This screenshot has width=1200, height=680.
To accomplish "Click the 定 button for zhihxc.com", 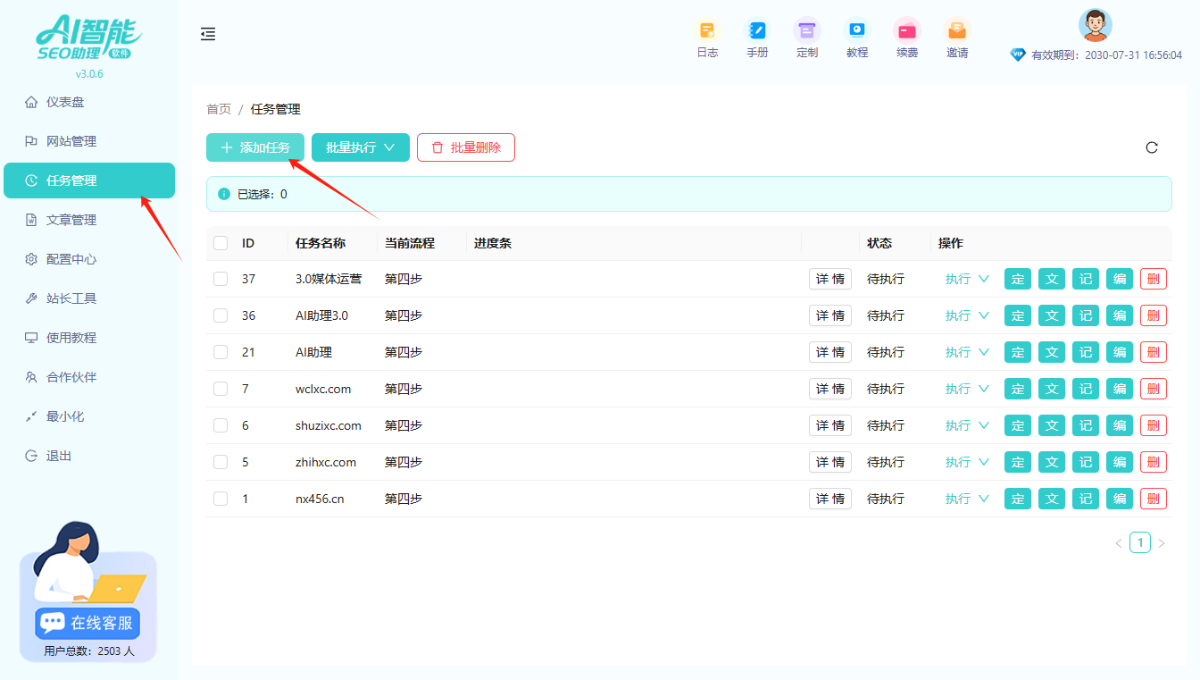I will pyautogui.click(x=1017, y=462).
